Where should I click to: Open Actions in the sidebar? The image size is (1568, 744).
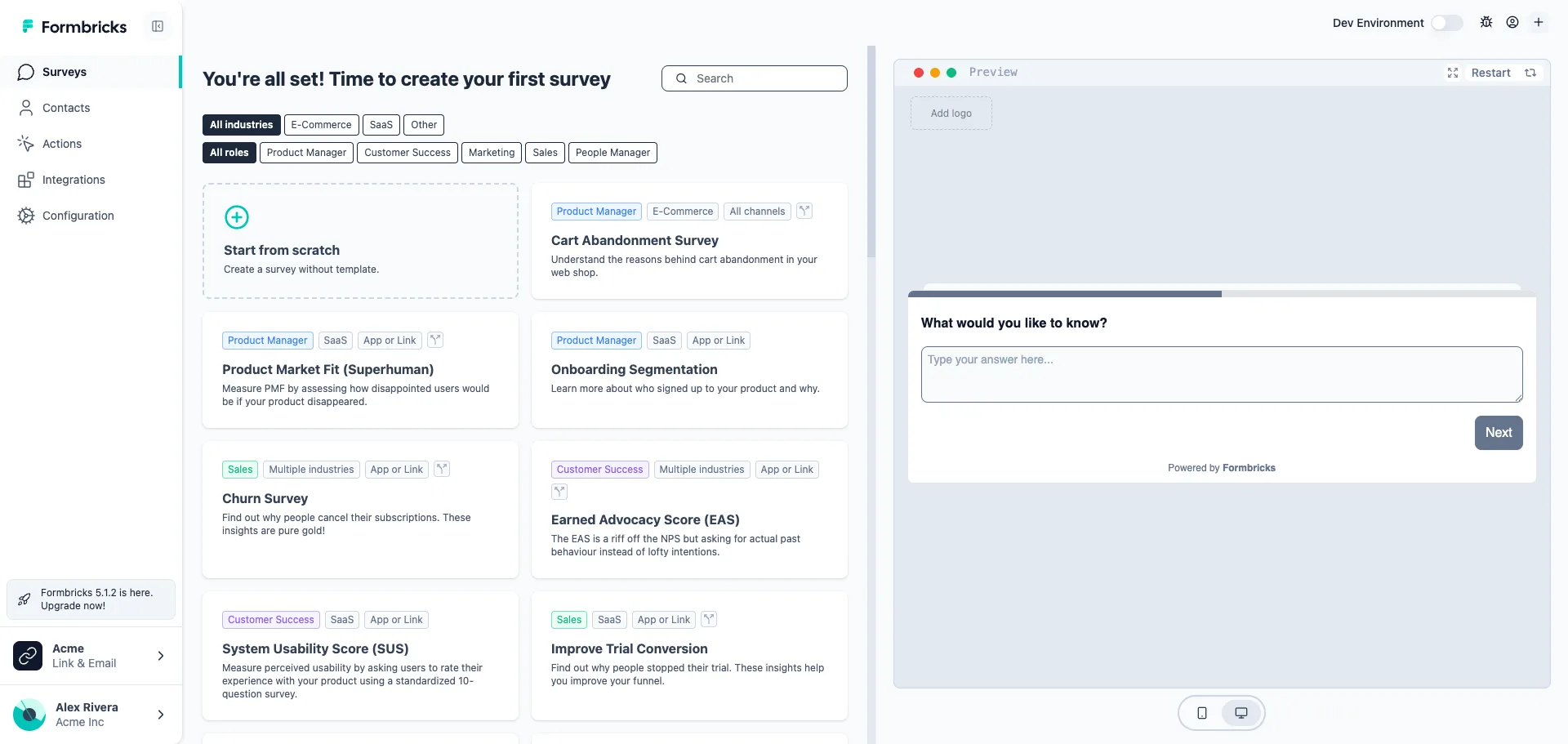(90, 144)
